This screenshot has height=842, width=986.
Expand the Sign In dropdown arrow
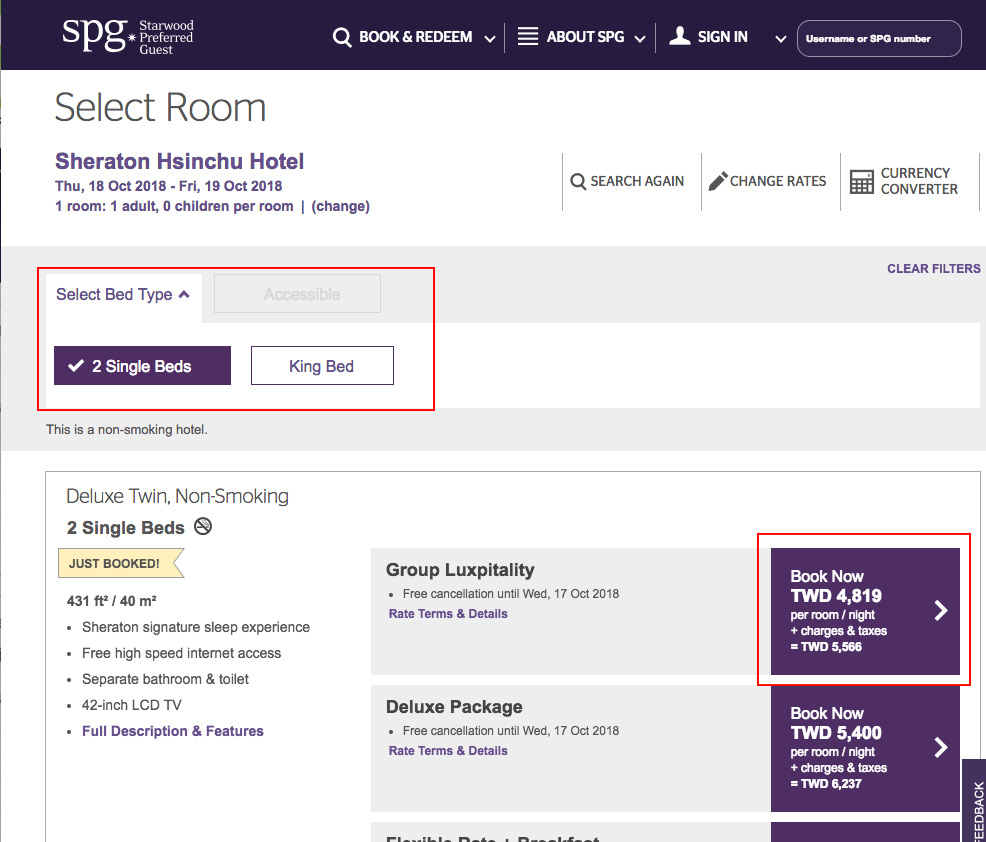coord(780,39)
